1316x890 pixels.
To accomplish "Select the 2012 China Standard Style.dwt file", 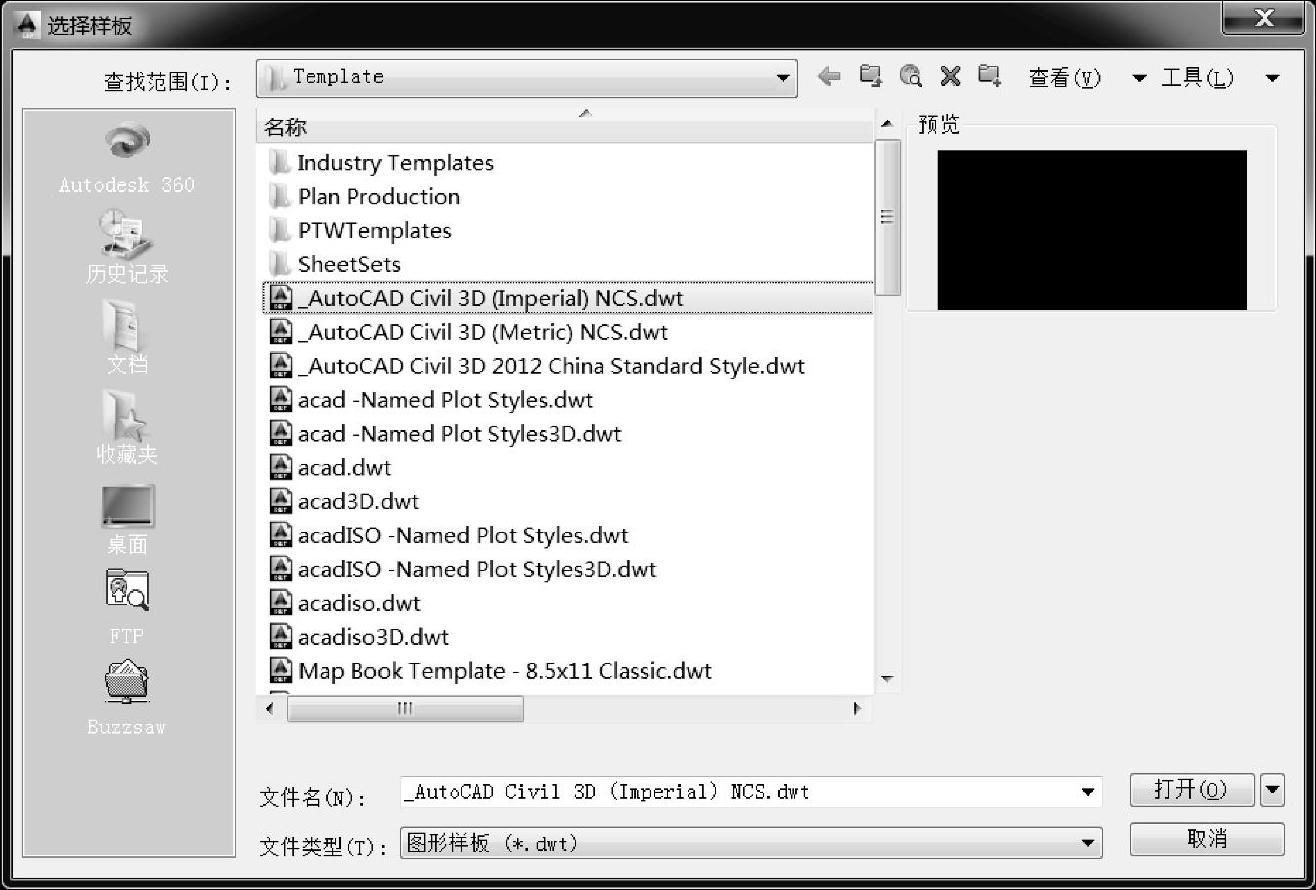I will tap(537, 367).
